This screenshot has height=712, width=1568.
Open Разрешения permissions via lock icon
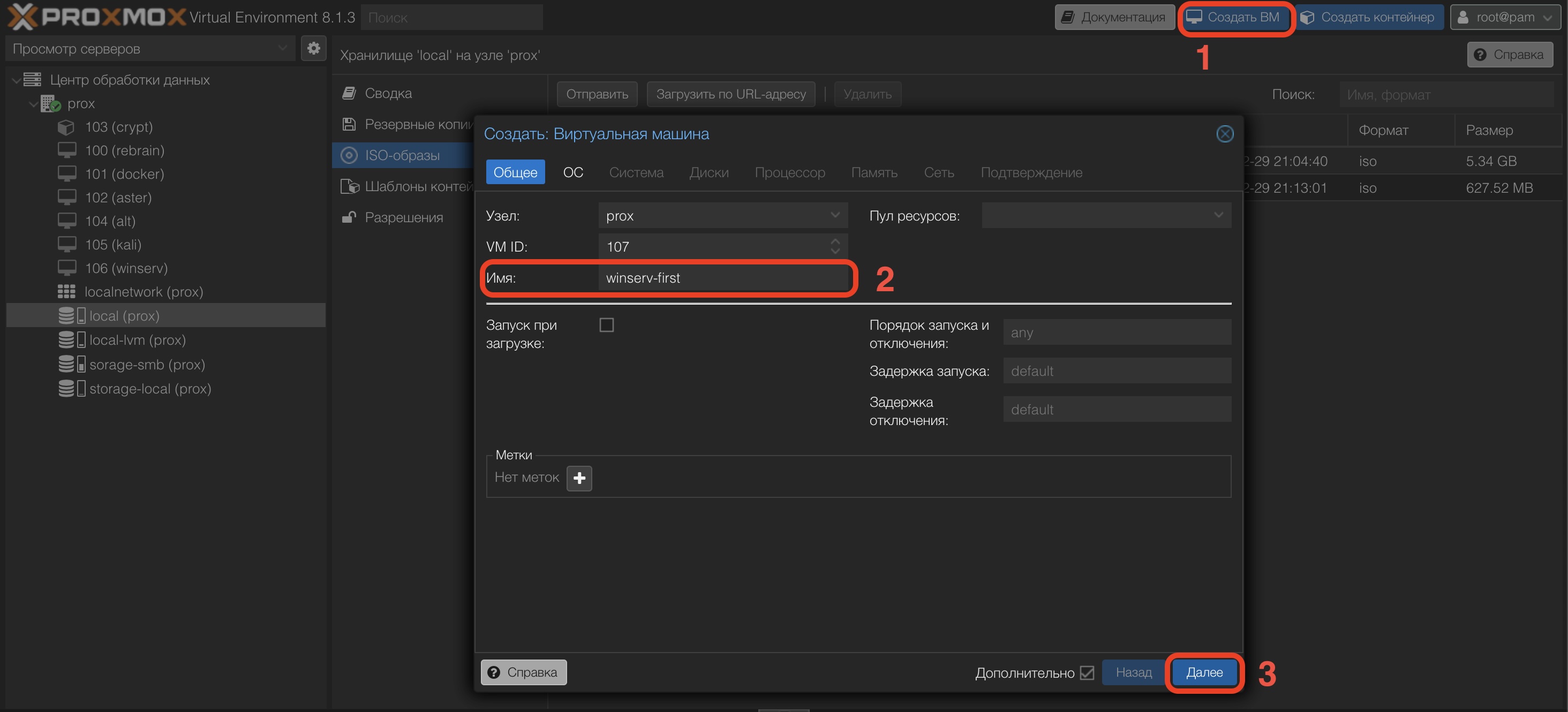coord(349,217)
